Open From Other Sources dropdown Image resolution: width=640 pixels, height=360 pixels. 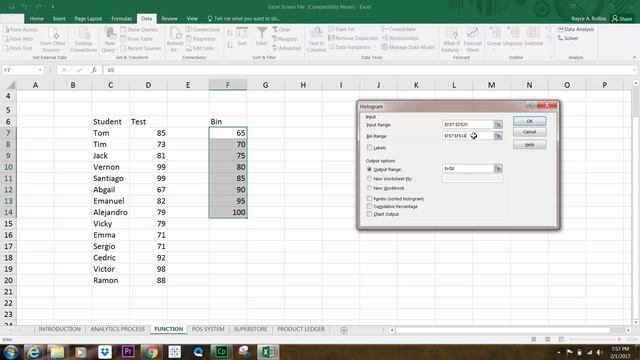coord(53,40)
